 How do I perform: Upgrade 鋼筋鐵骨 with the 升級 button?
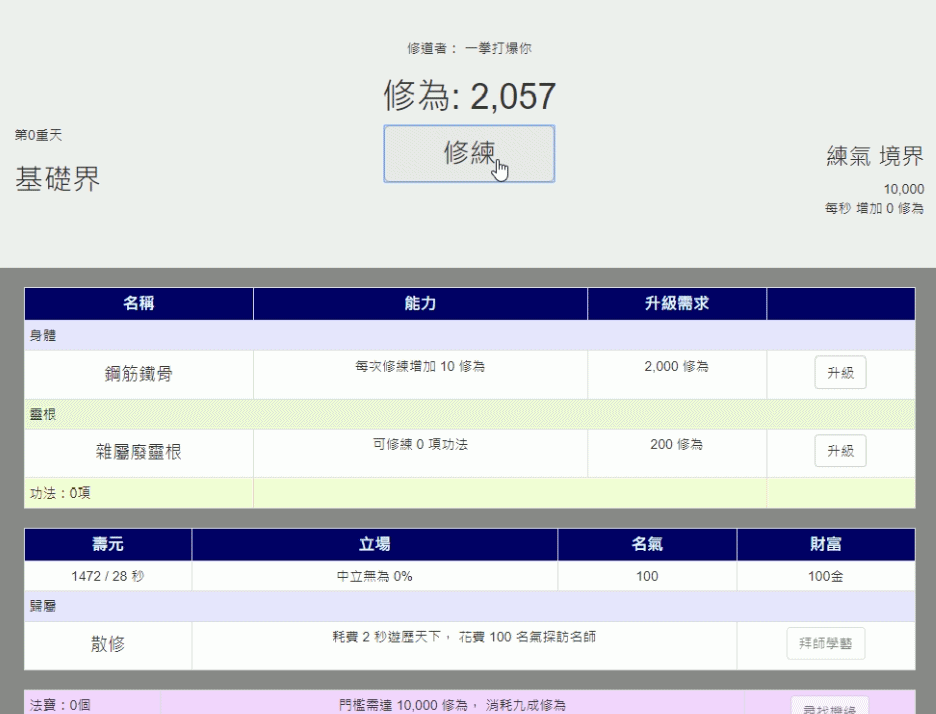(840, 371)
